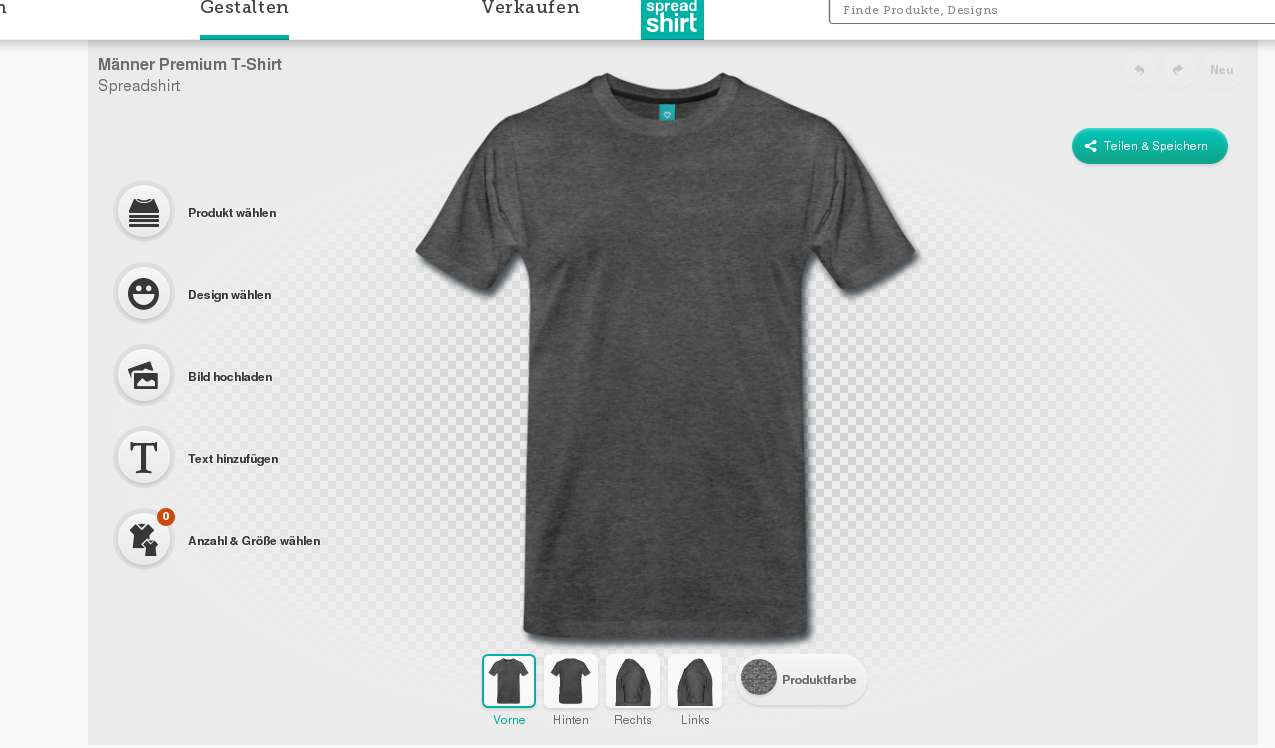
Task: Click the Produkt wählen label
Action: pyautogui.click(x=232, y=213)
